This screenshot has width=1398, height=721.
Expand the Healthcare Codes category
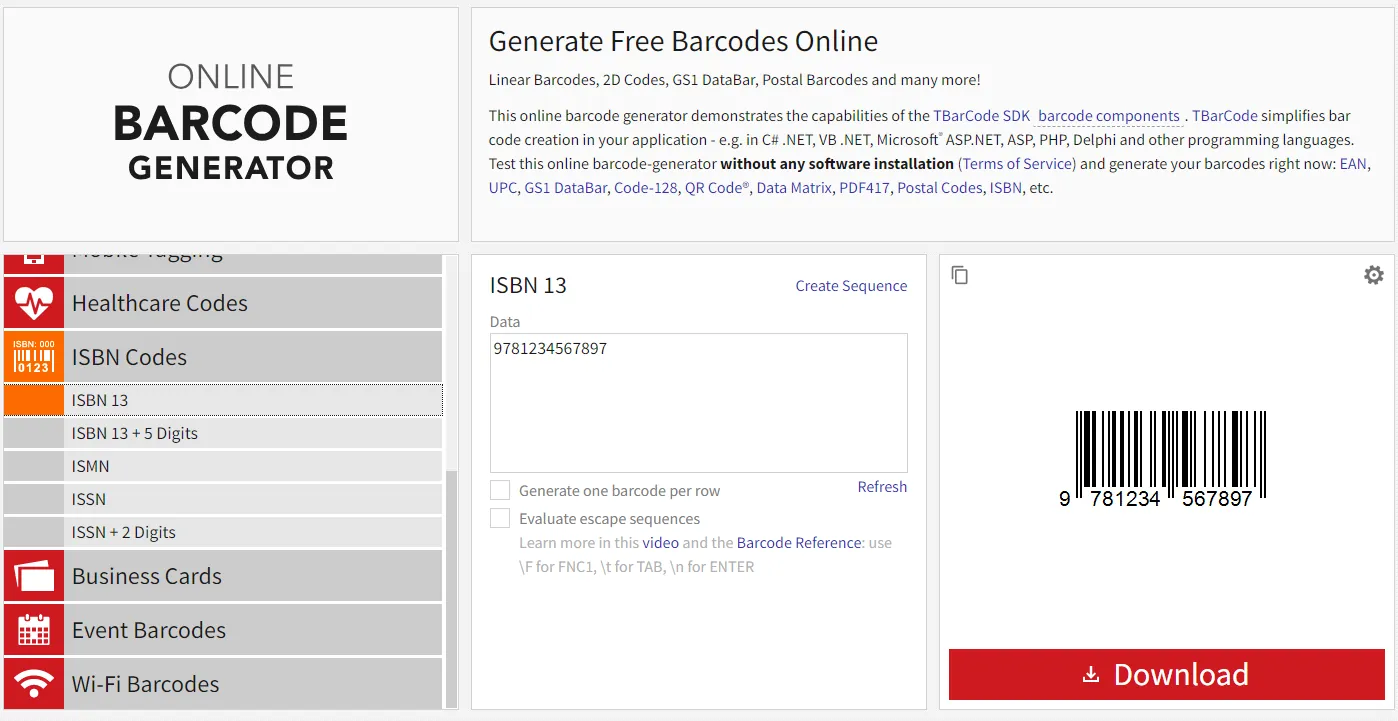[x=223, y=303]
